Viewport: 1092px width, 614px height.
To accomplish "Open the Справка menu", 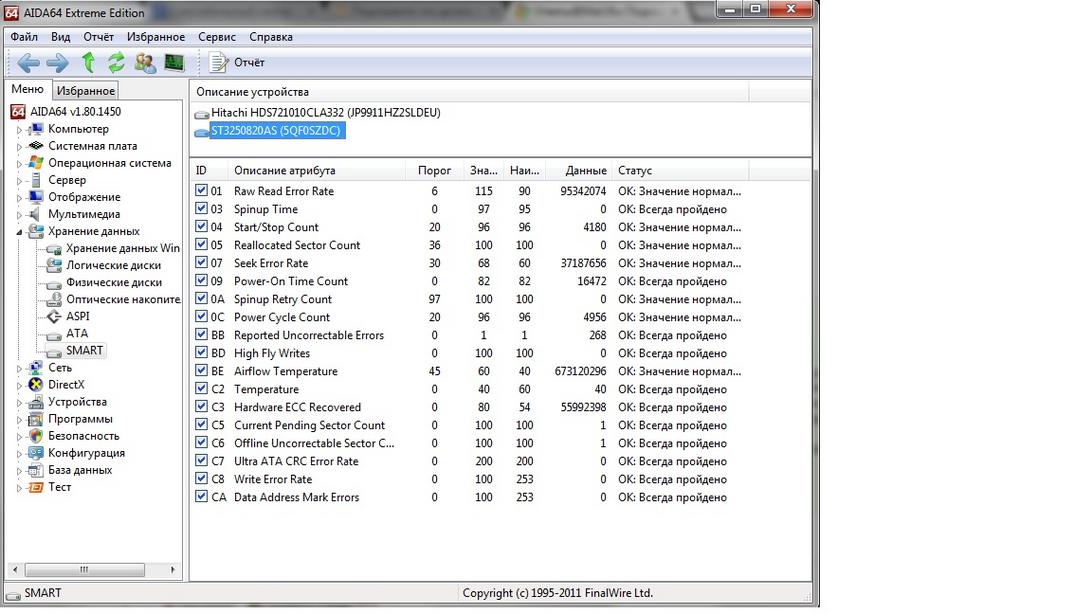I will (x=271, y=37).
